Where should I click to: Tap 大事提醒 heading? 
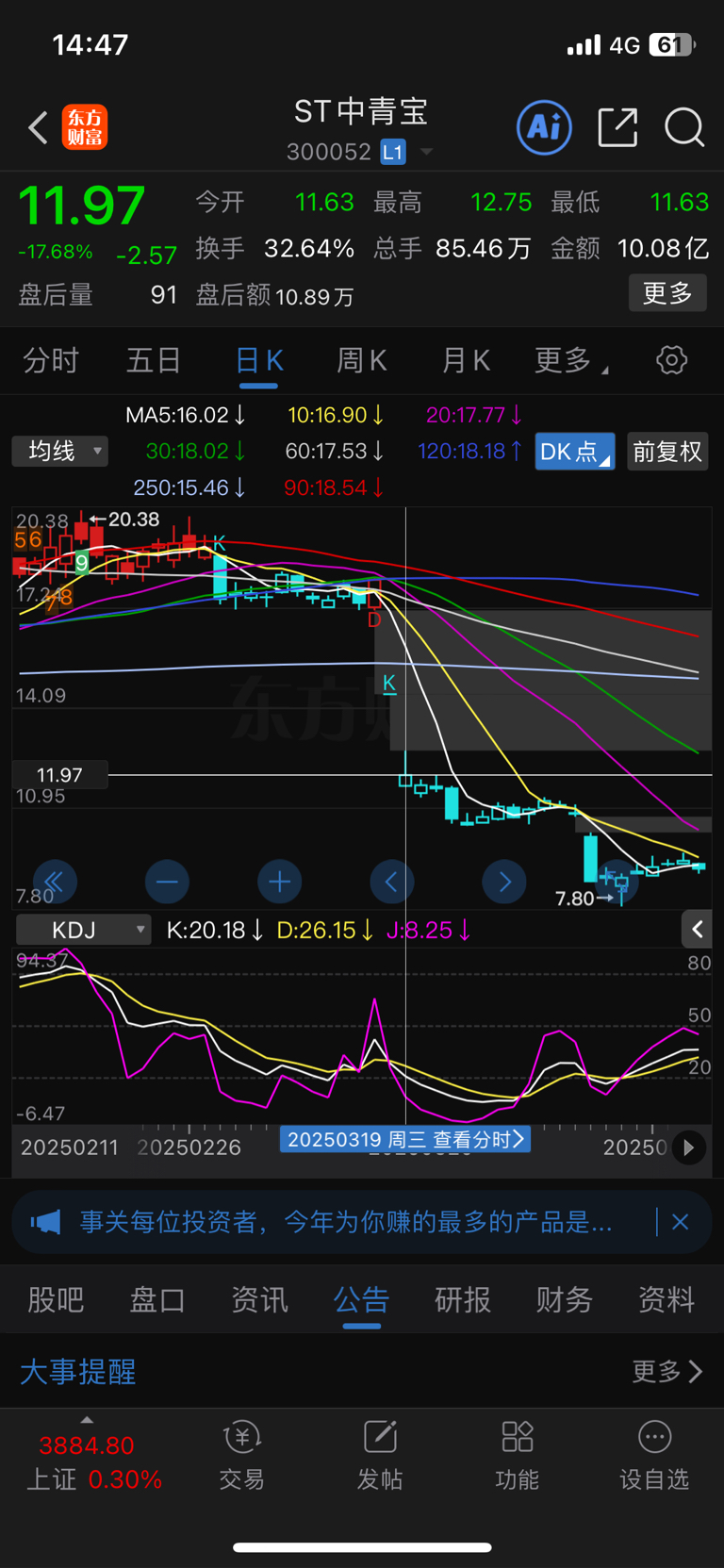pos(78,1371)
